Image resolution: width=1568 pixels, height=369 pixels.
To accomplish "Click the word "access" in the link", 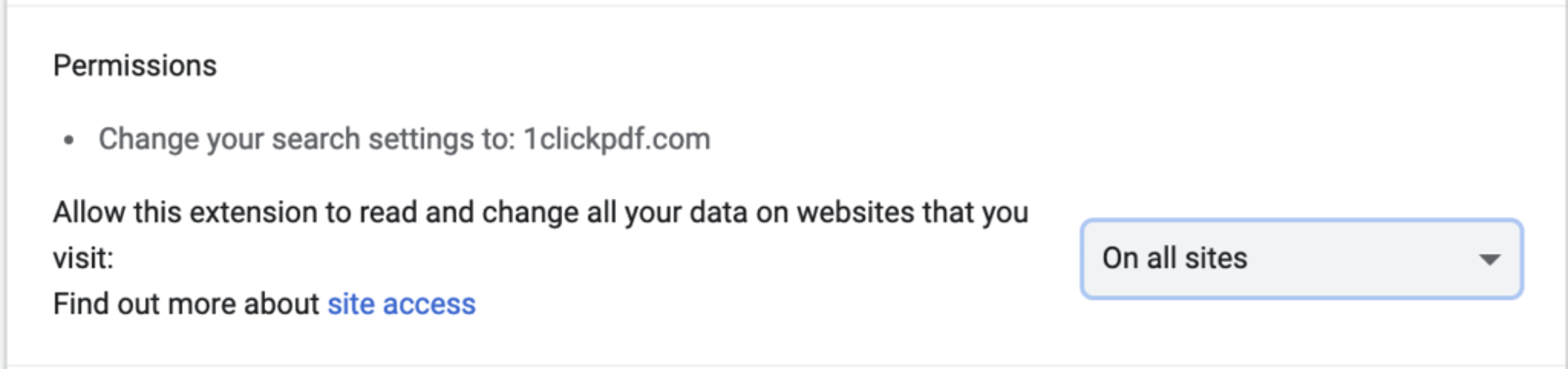I will 429,305.
